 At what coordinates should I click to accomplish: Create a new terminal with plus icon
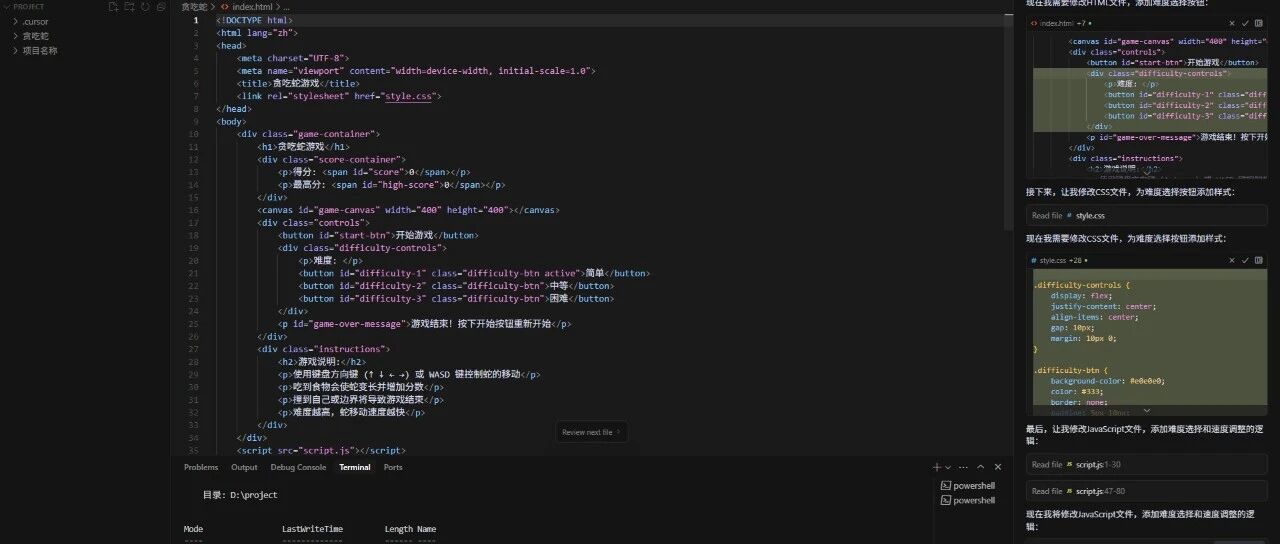[x=937, y=467]
